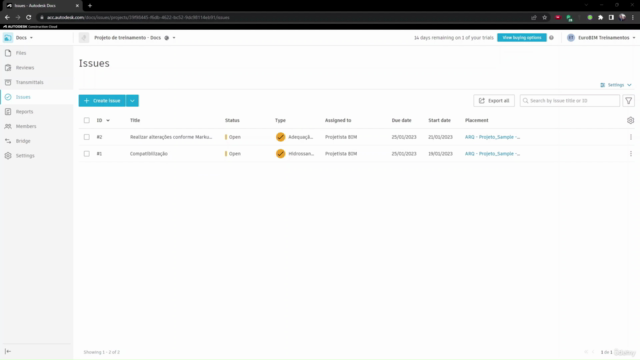Click the Due date column header
Screen dimensions: 640x360
[x=401, y=120]
